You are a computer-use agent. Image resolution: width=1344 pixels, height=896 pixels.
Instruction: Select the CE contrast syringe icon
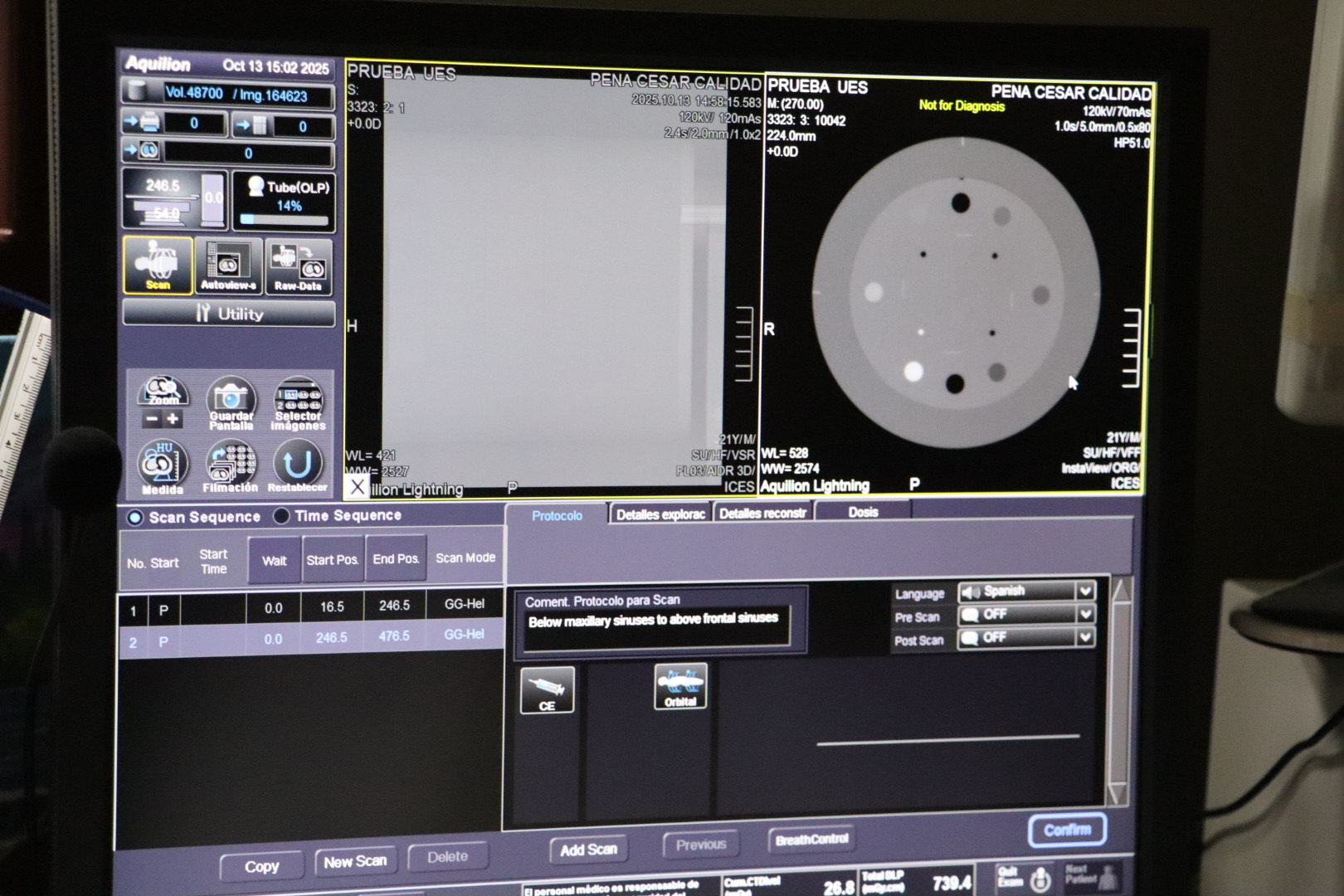547,689
